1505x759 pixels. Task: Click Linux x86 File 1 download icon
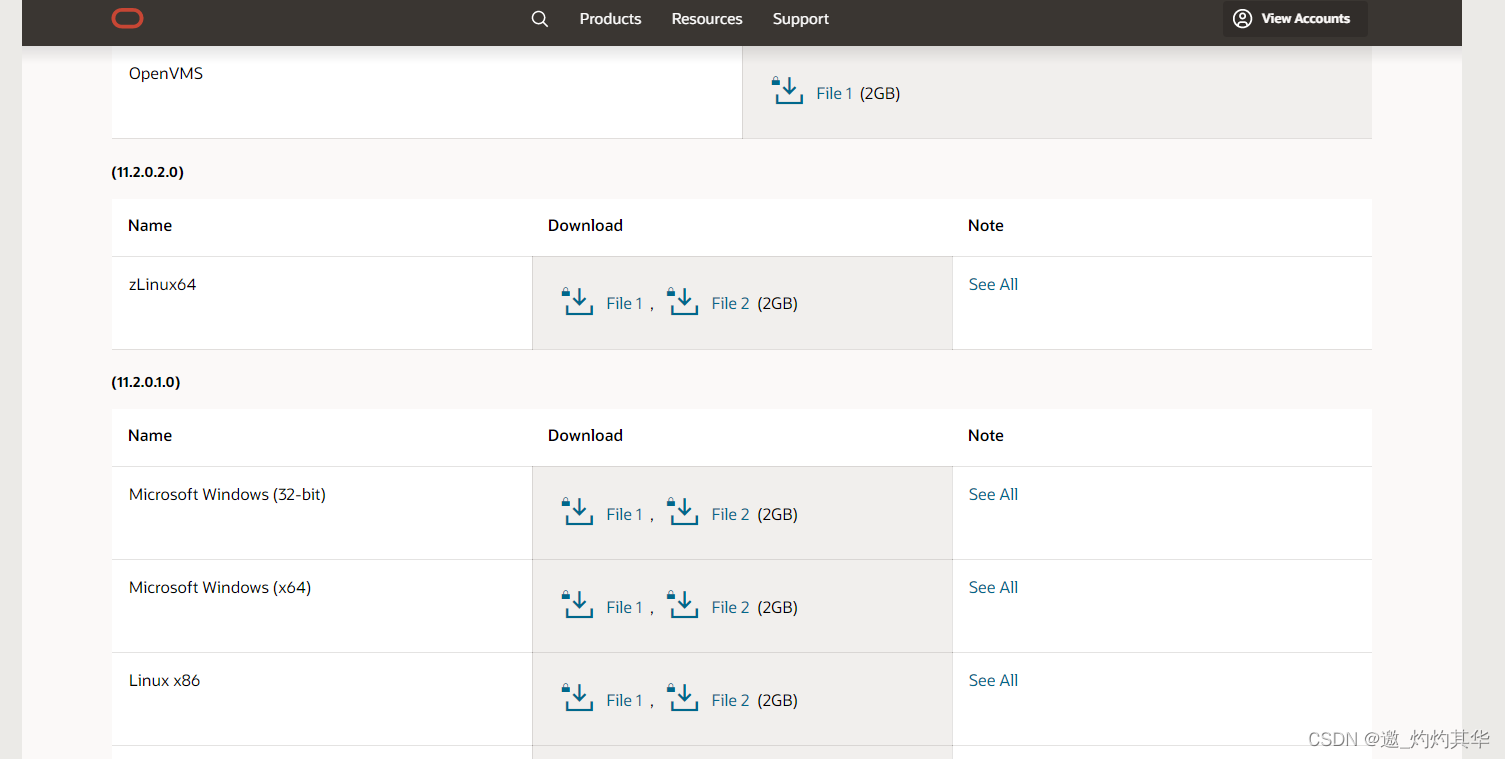pos(578,698)
